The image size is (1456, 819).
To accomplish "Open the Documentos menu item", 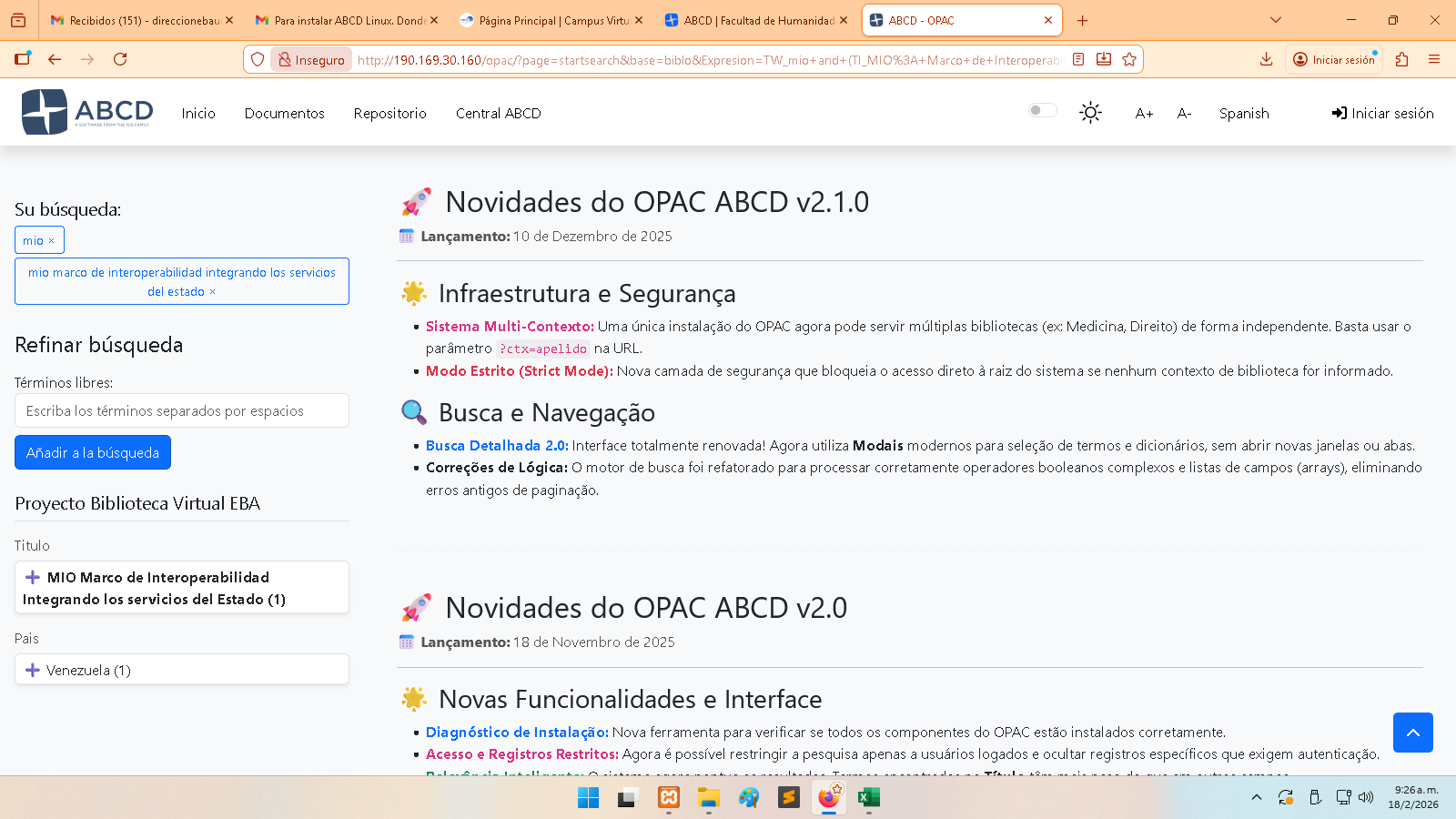I will coord(284,114).
